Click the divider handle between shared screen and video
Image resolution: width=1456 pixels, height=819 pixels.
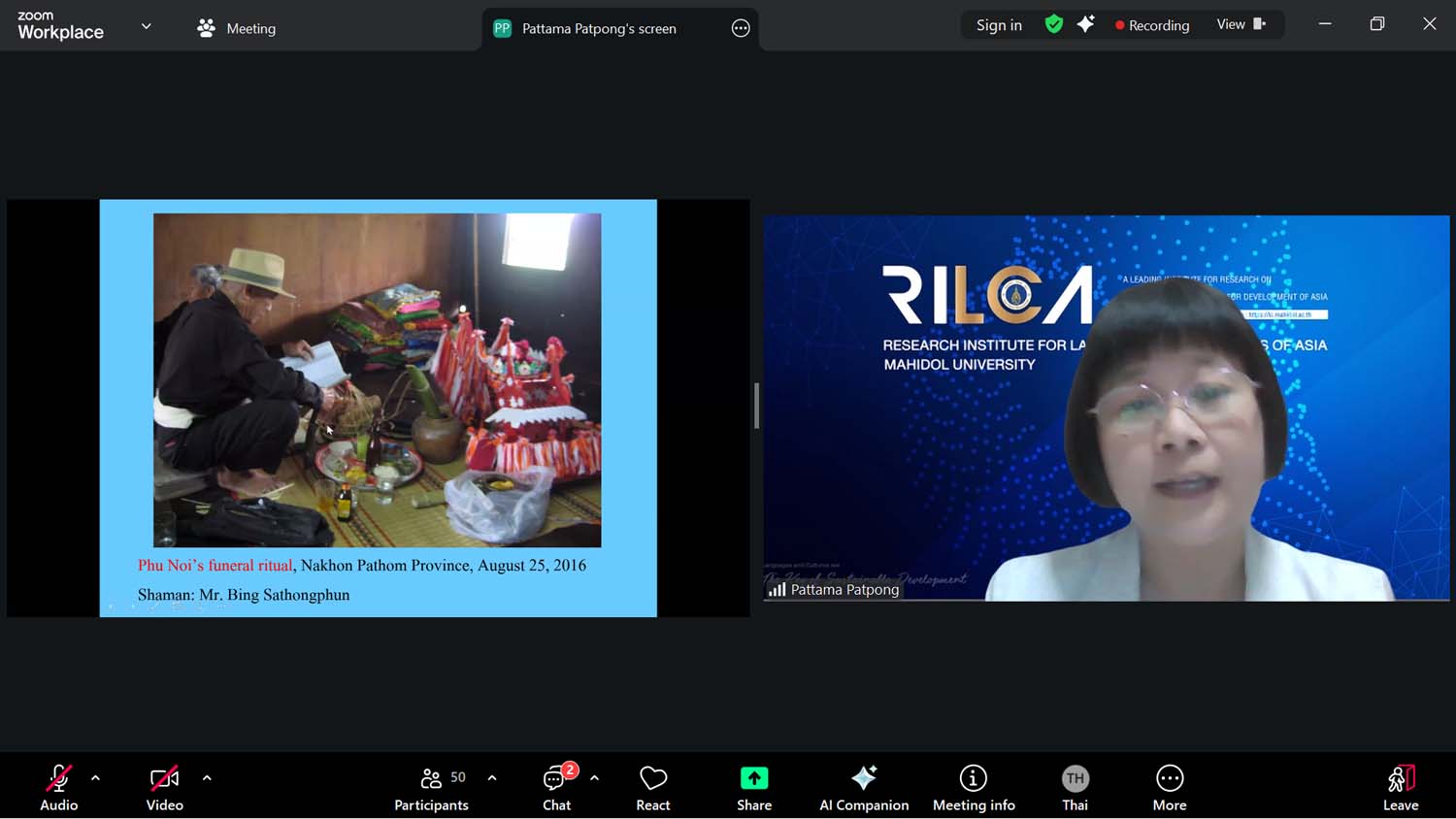(756, 406)
